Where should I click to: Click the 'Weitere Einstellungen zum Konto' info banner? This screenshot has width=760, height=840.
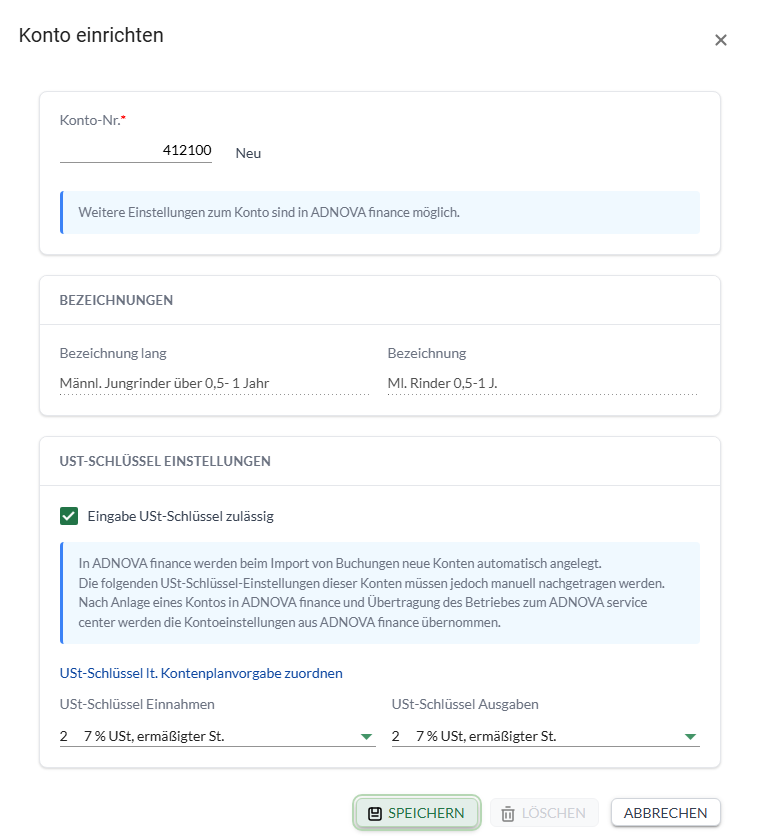(x=380, y=212)
